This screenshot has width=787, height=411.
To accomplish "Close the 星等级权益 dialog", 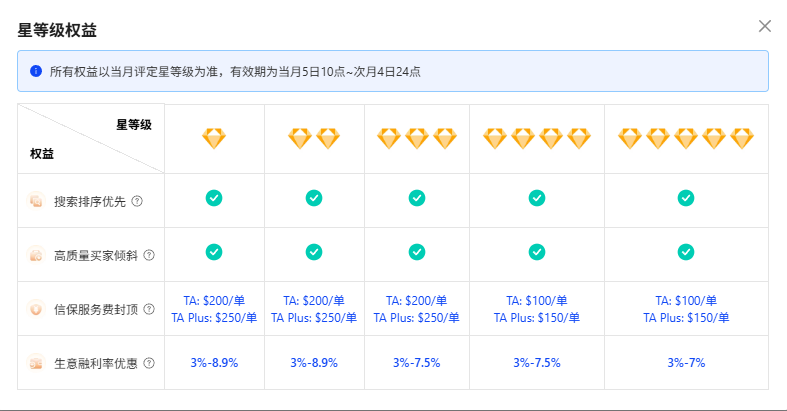I will pyautogui.click(x=765, y=26).
